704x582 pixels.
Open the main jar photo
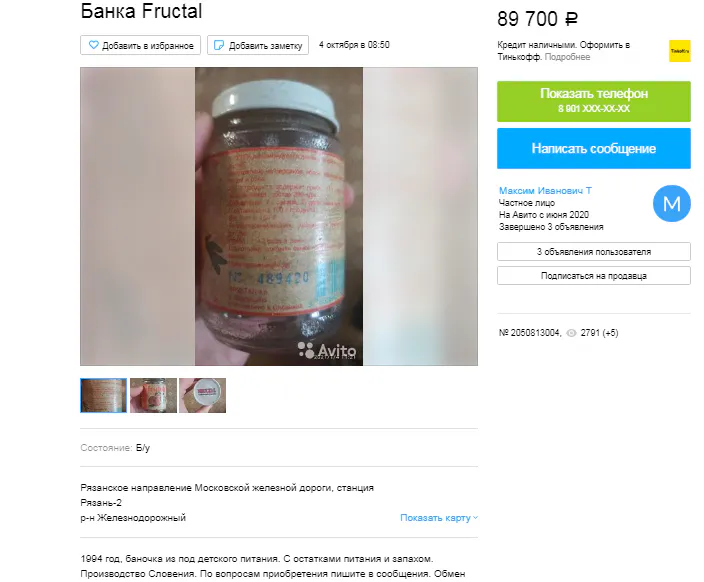click(279, 216)
